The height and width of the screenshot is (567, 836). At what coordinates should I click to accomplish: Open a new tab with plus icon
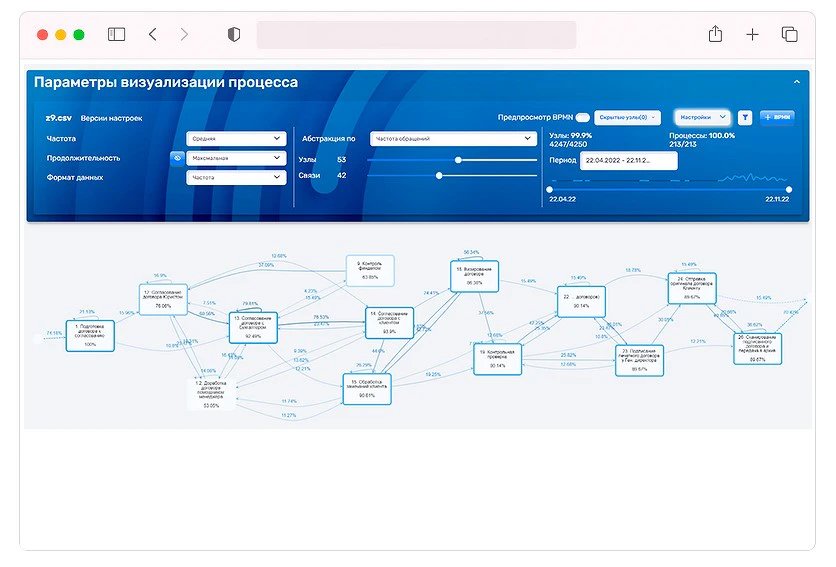(752, 35)
